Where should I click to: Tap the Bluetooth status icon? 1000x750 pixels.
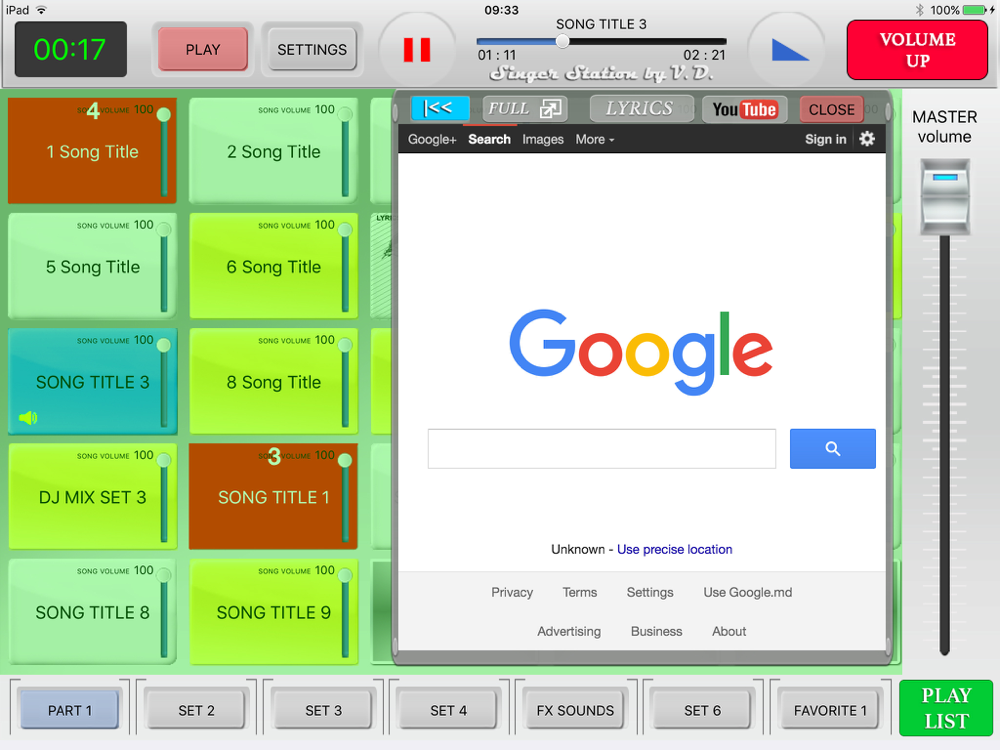click(919, 10)
